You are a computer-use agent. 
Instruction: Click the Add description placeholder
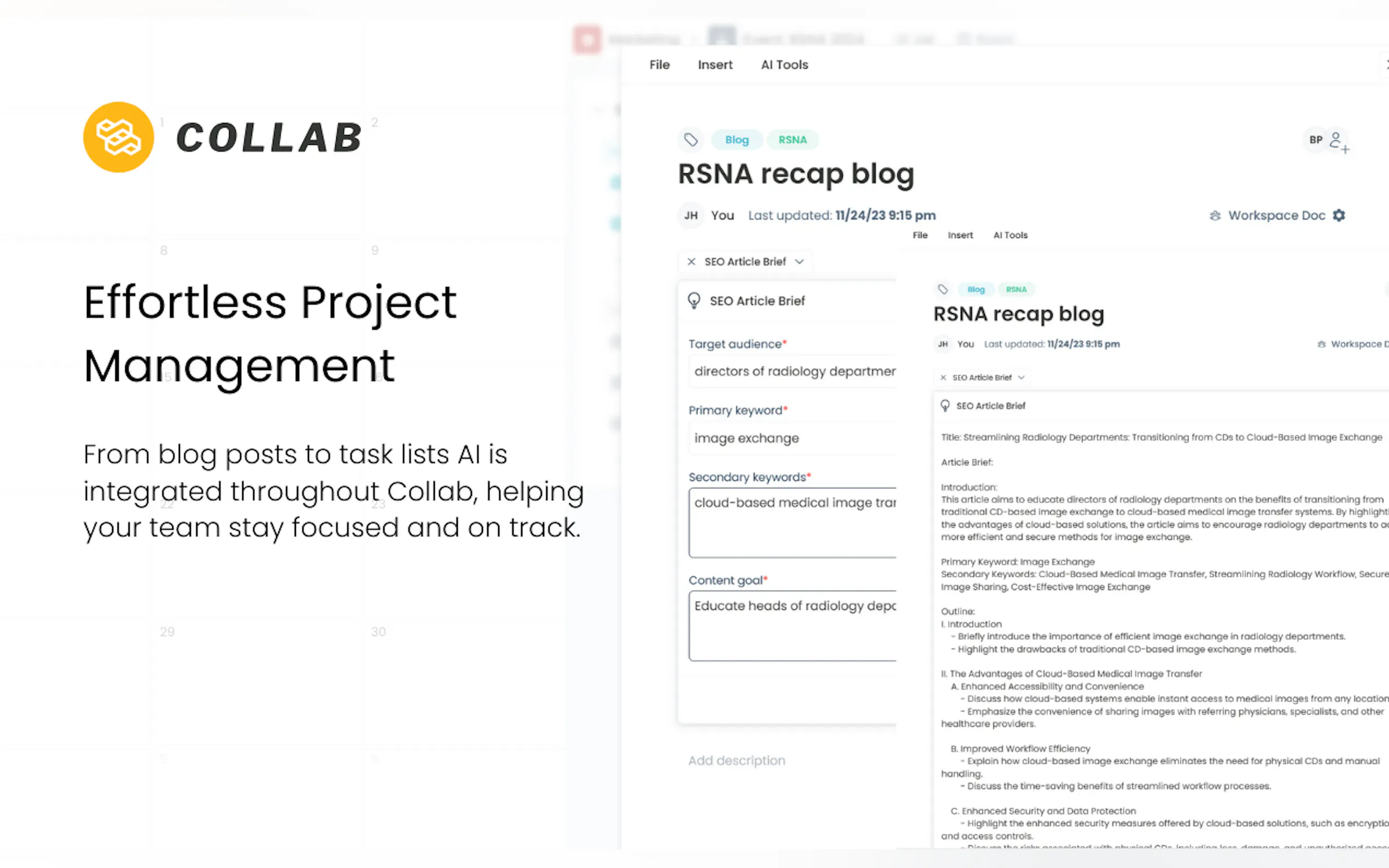[x=737, y=760]
